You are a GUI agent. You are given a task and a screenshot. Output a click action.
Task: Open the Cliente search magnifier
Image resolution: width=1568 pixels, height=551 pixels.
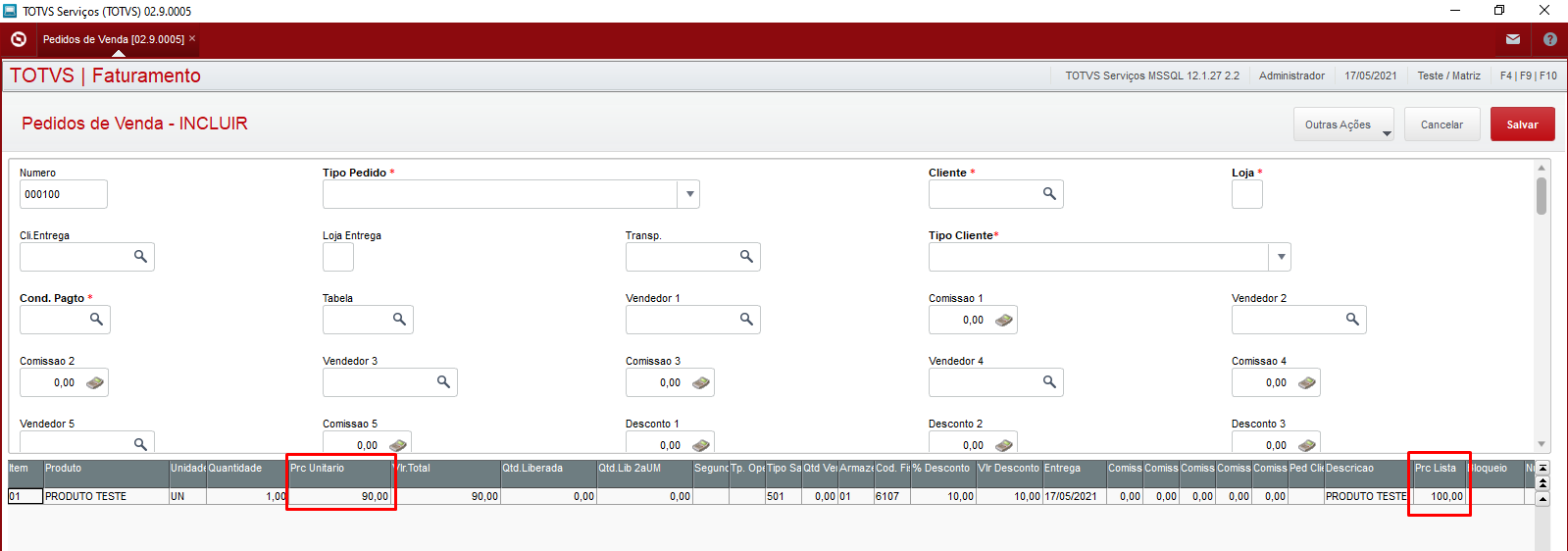[x=1049, y=194]
